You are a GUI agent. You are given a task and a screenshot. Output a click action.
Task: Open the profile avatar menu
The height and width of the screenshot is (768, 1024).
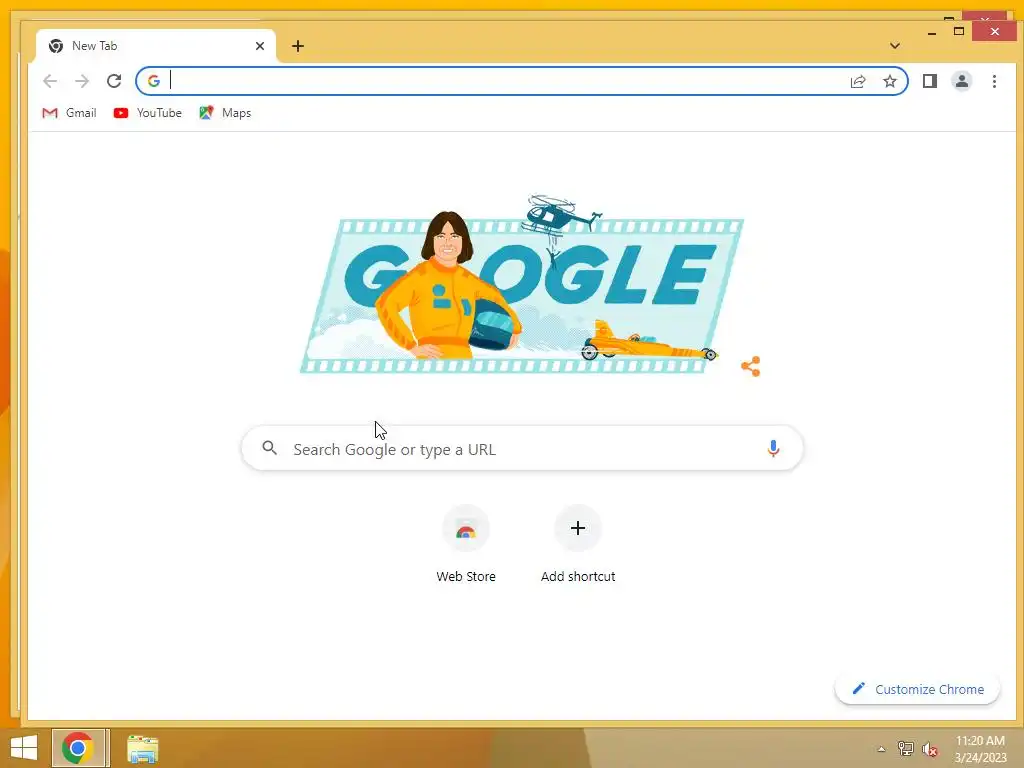(961, 81)
